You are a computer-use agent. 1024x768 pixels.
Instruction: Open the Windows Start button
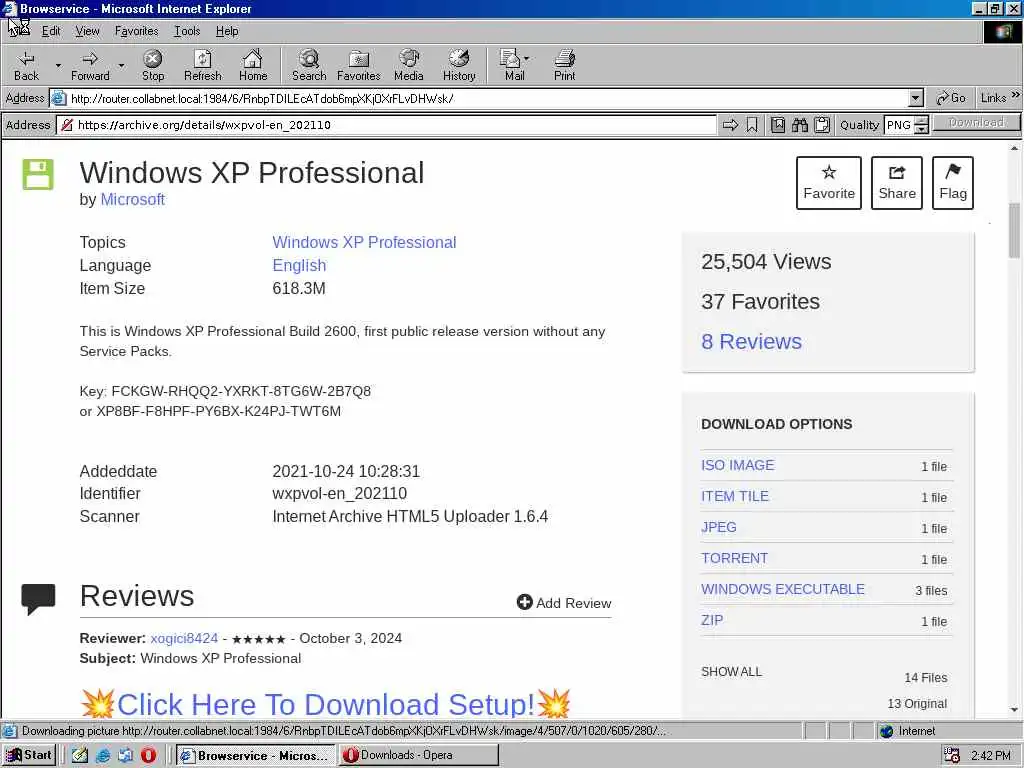(29, 755)
